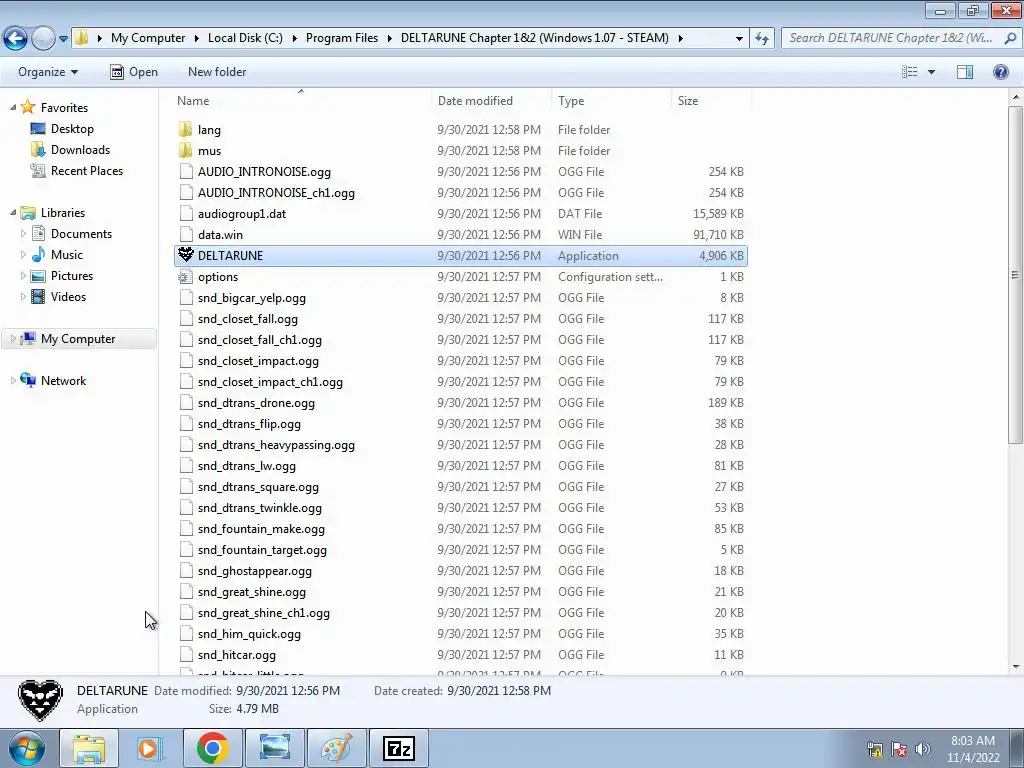The image size is (1024, 768).
Task: Select the file snd_great_shine_ch1.ogg
Action: (264, 613)
